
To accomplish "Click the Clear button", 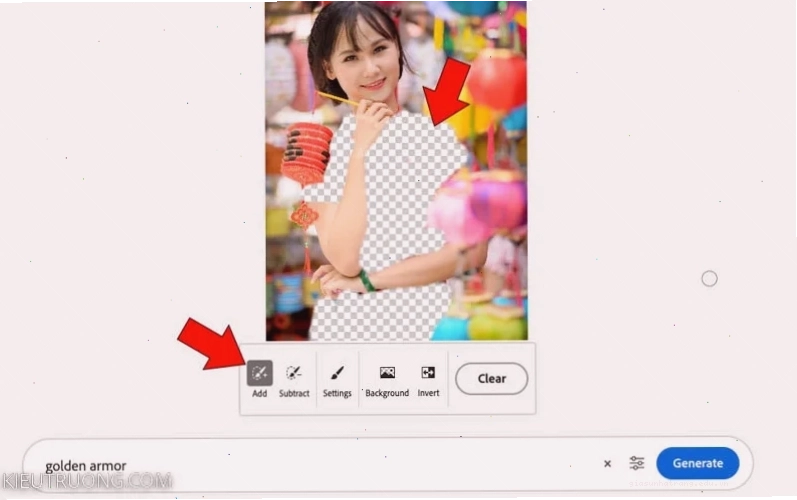I will (x=492, y=379).
